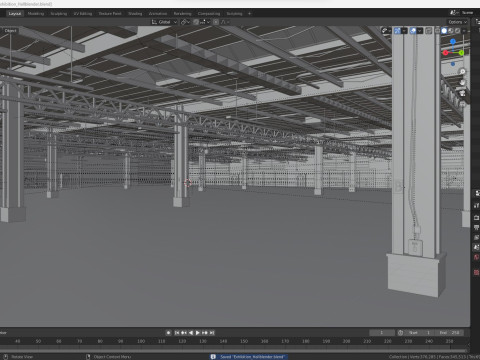Image resolution: width=480 pixels, height=360 pixels.
Task: Click timeline at frame 150 mark
Action: (244, 341)
